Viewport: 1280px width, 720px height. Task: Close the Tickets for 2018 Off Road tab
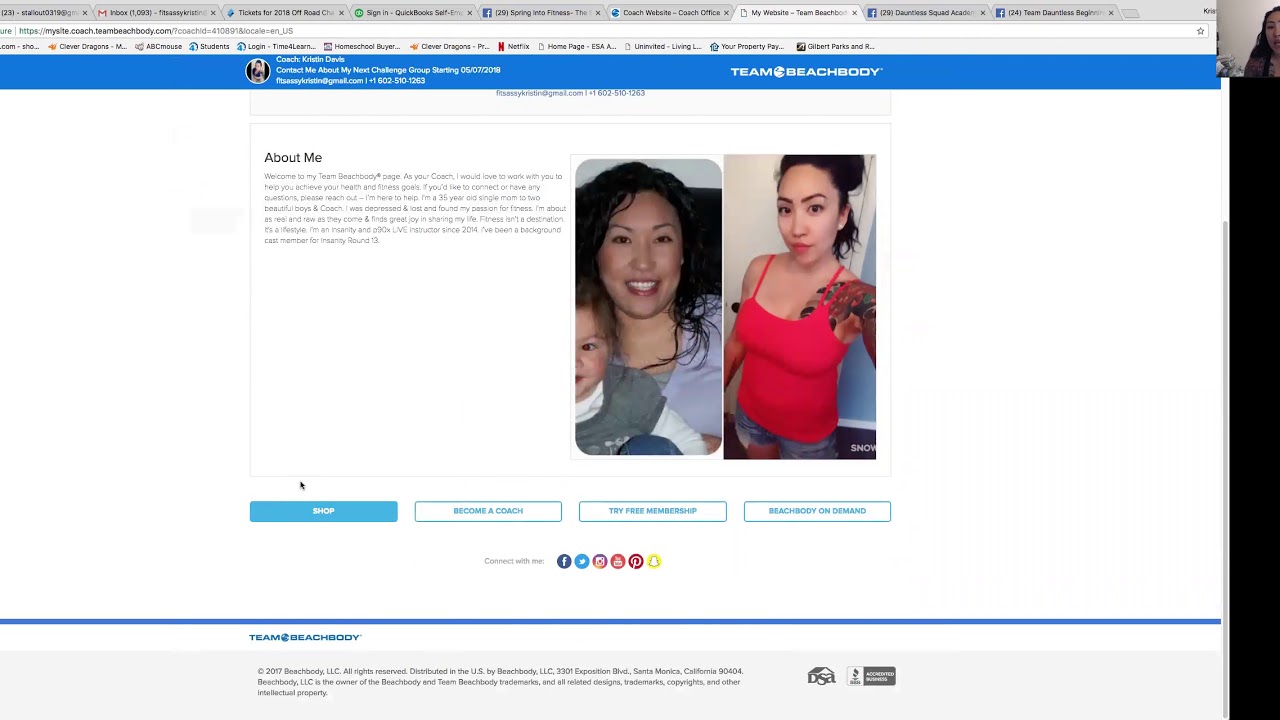341,13
